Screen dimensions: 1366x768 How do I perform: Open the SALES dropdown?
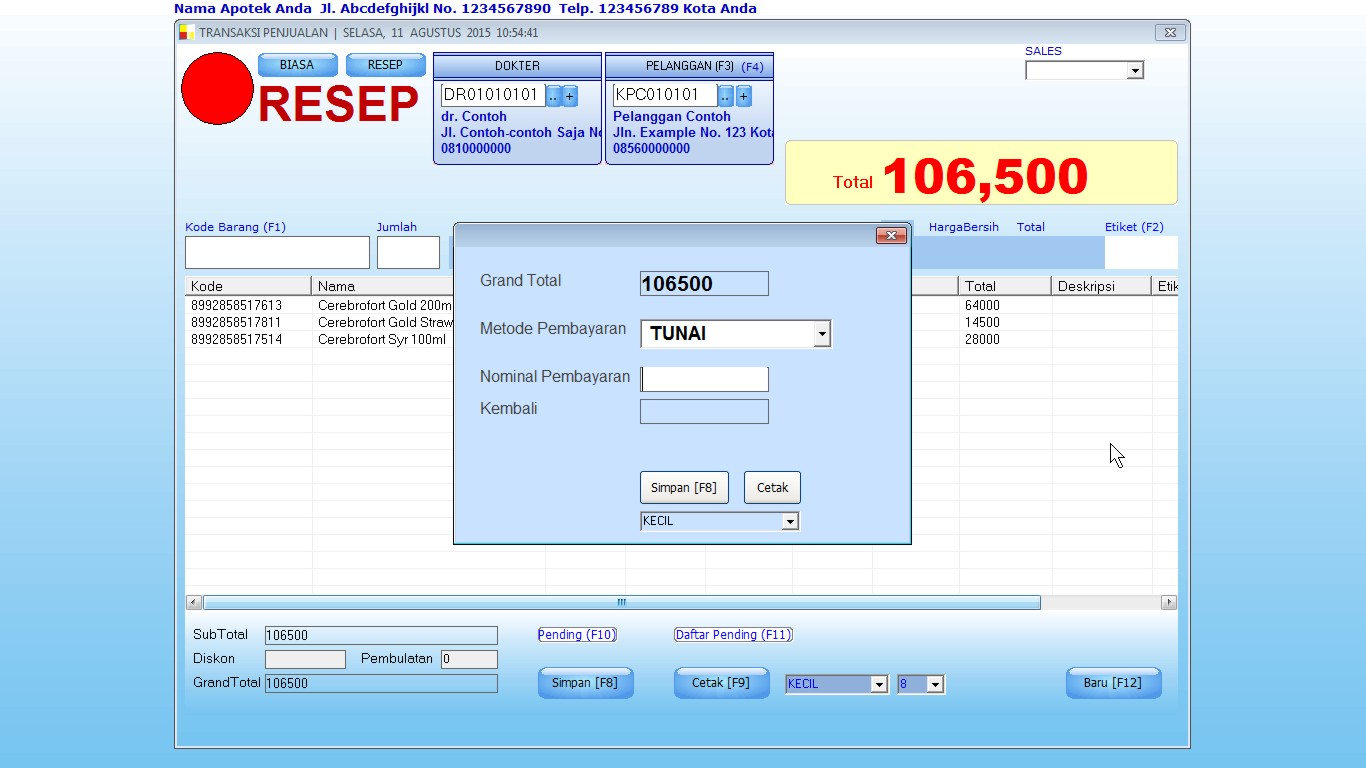(1134, 70)
